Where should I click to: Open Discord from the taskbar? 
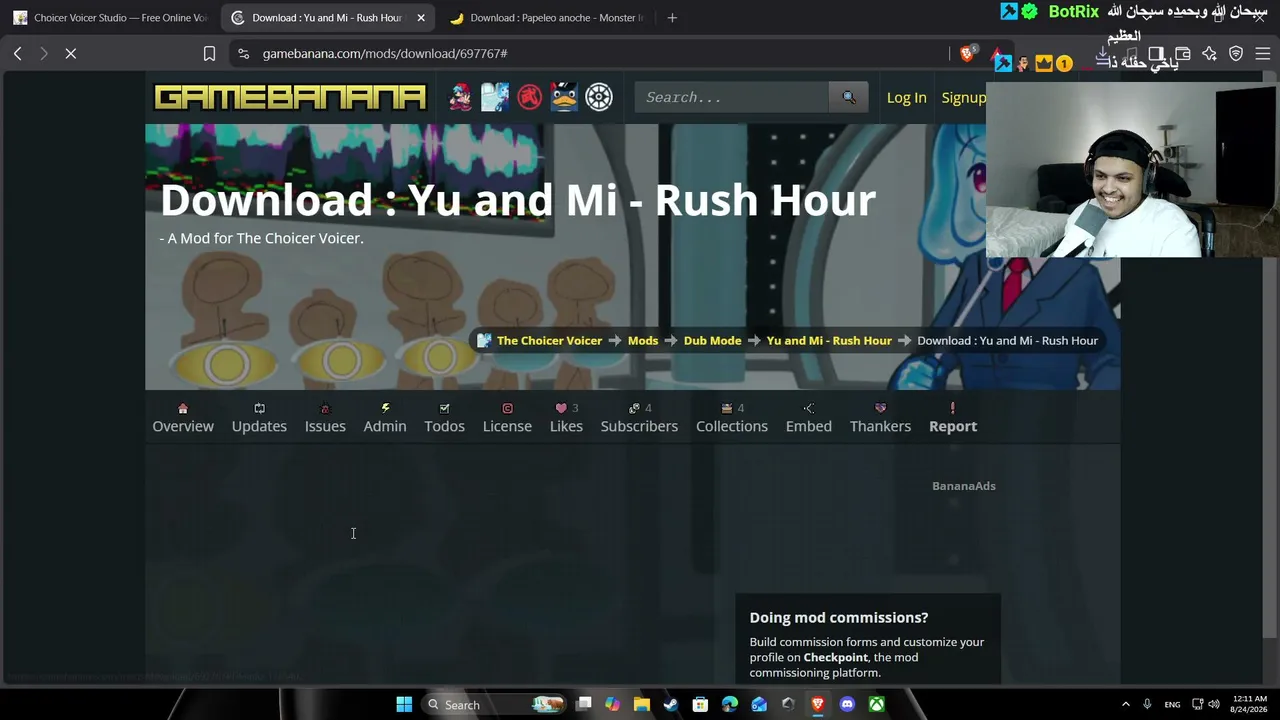point(847,704)
